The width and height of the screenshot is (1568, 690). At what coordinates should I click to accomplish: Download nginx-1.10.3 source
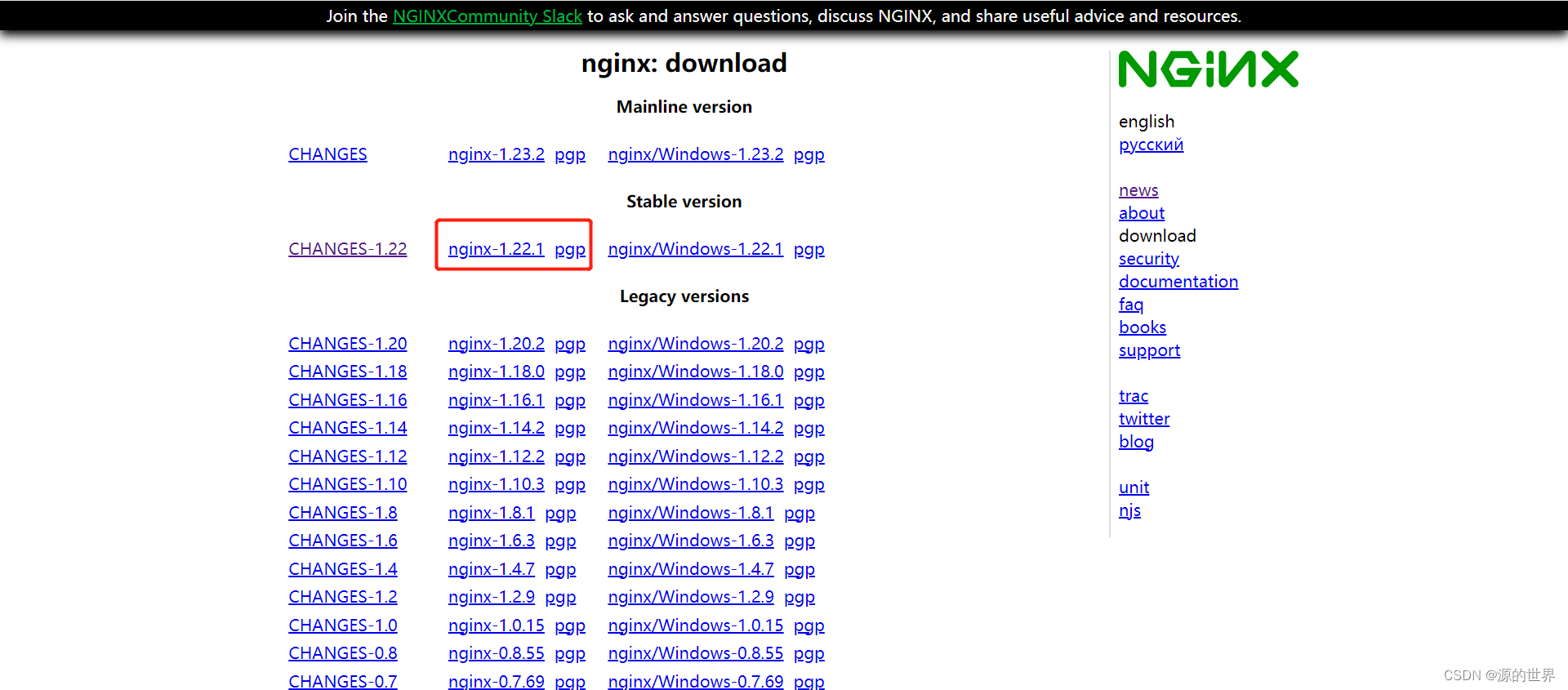tap(497, 484)
